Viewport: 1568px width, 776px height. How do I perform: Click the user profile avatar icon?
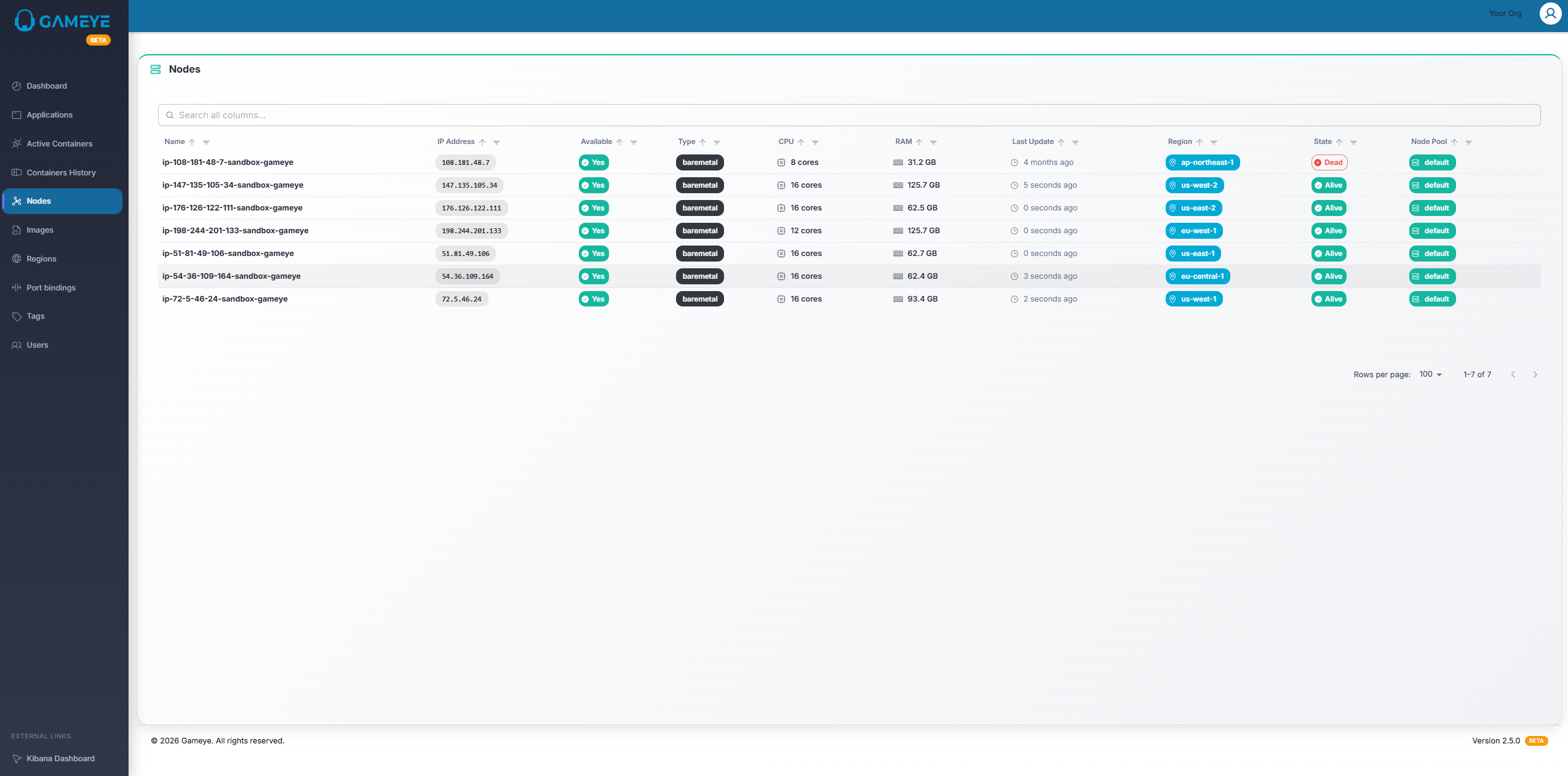pos(1550,14)
